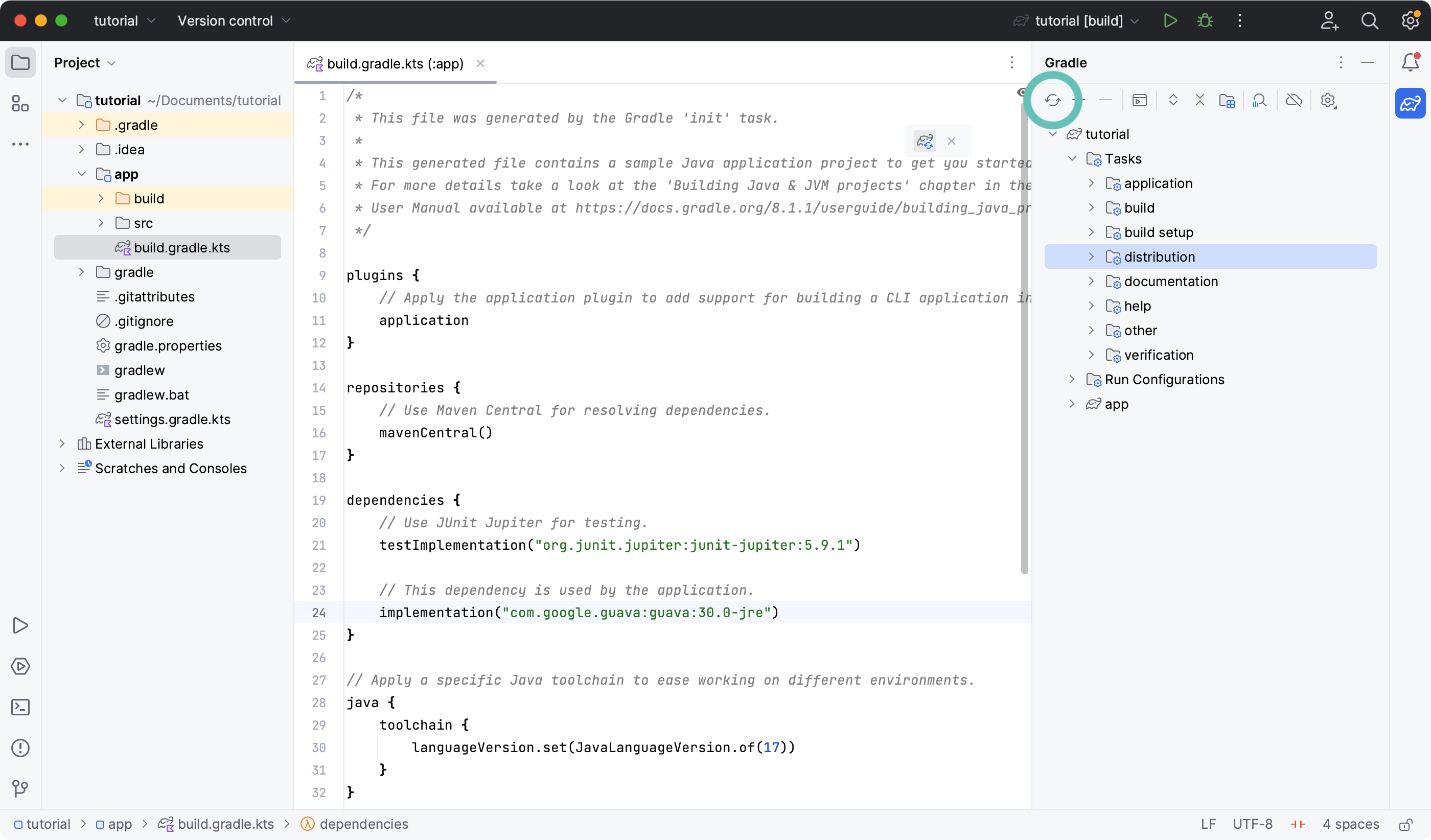Expand External Libraries node
Viewport: 1431px width, 840px height.
pos(62,444)
